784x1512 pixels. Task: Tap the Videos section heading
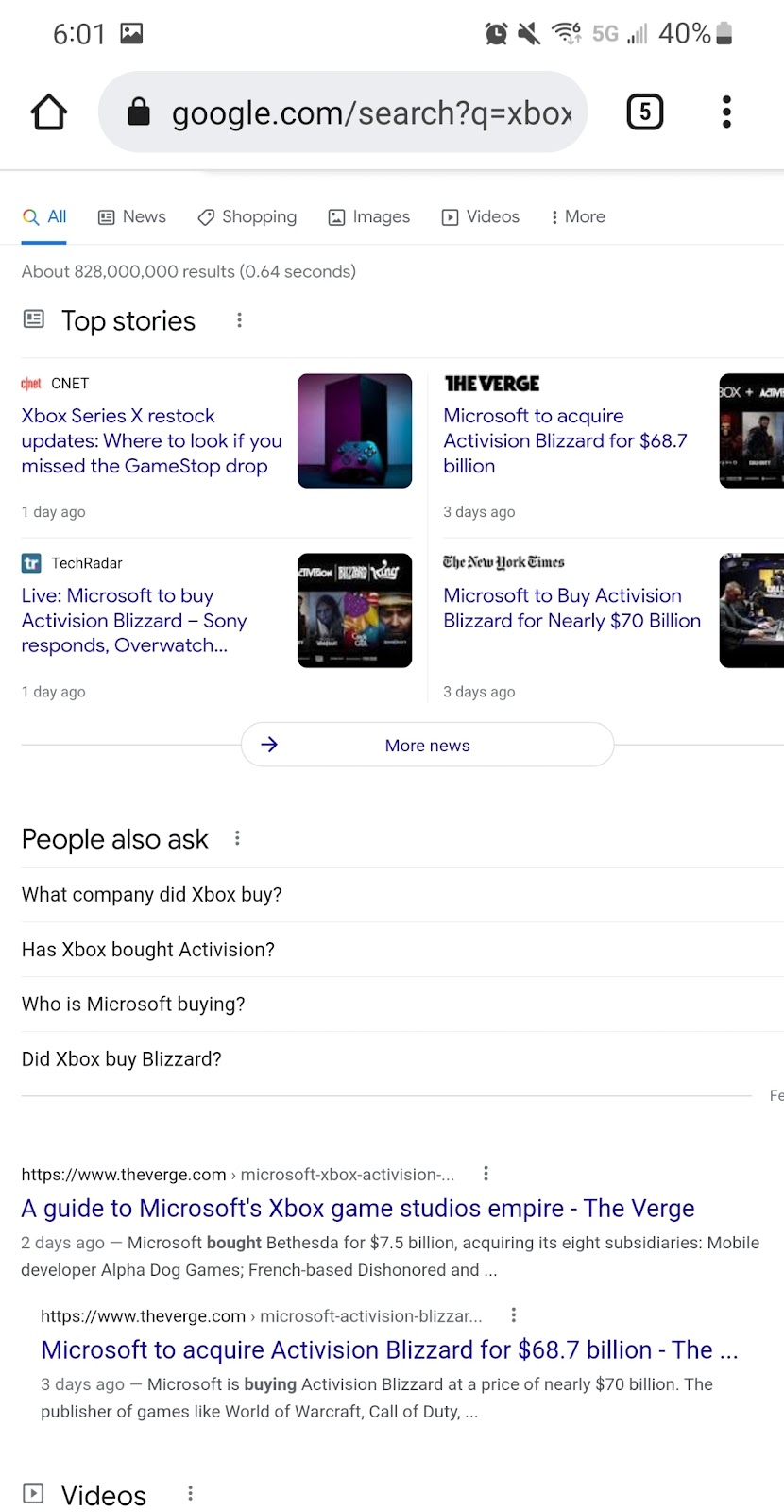(x=104, y=1495)
